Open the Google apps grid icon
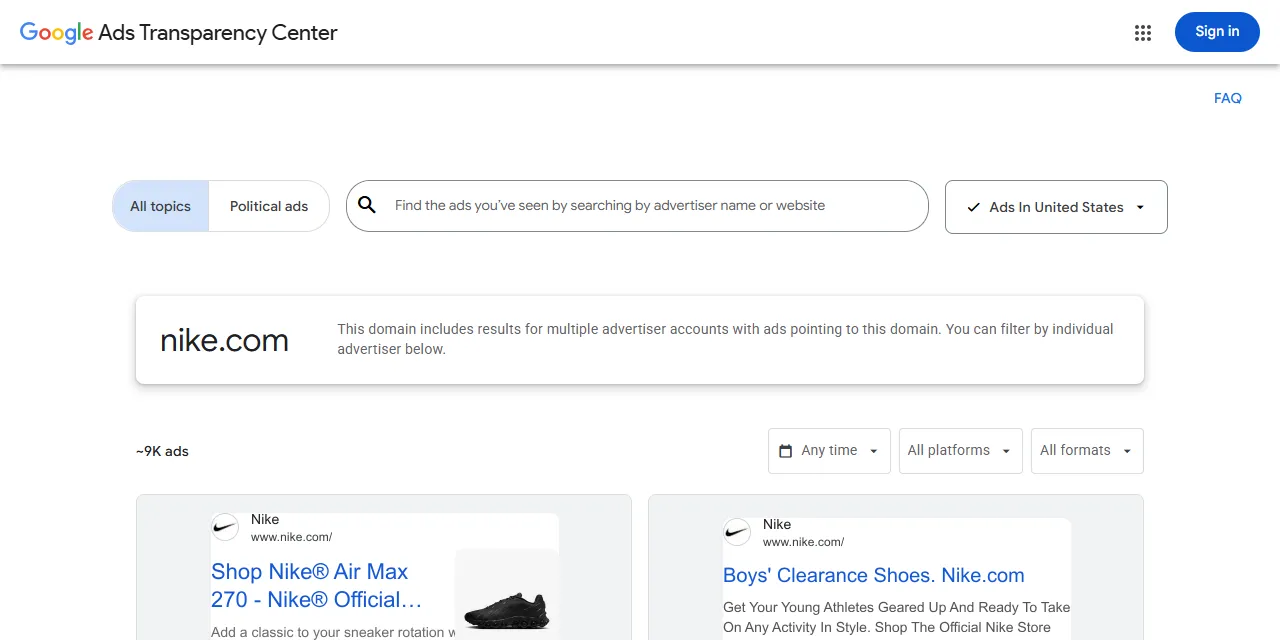The height and width of the screenshot is (640, 1280). (x=1143, y=33)
